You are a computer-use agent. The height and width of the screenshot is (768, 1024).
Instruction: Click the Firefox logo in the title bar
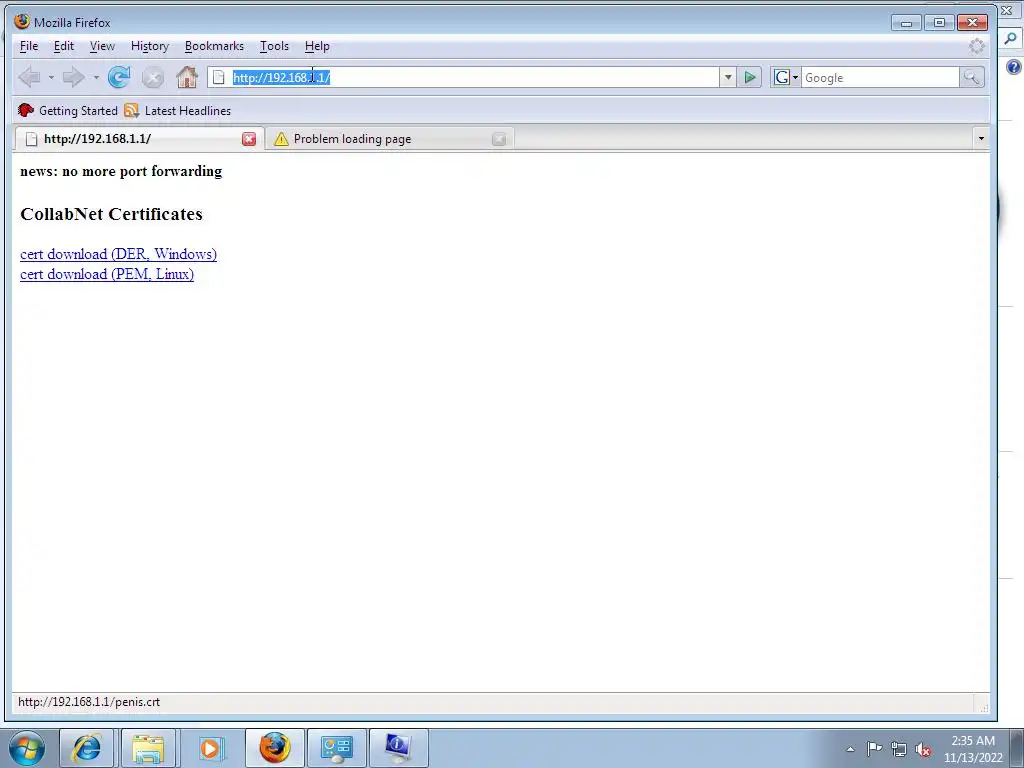22,22
